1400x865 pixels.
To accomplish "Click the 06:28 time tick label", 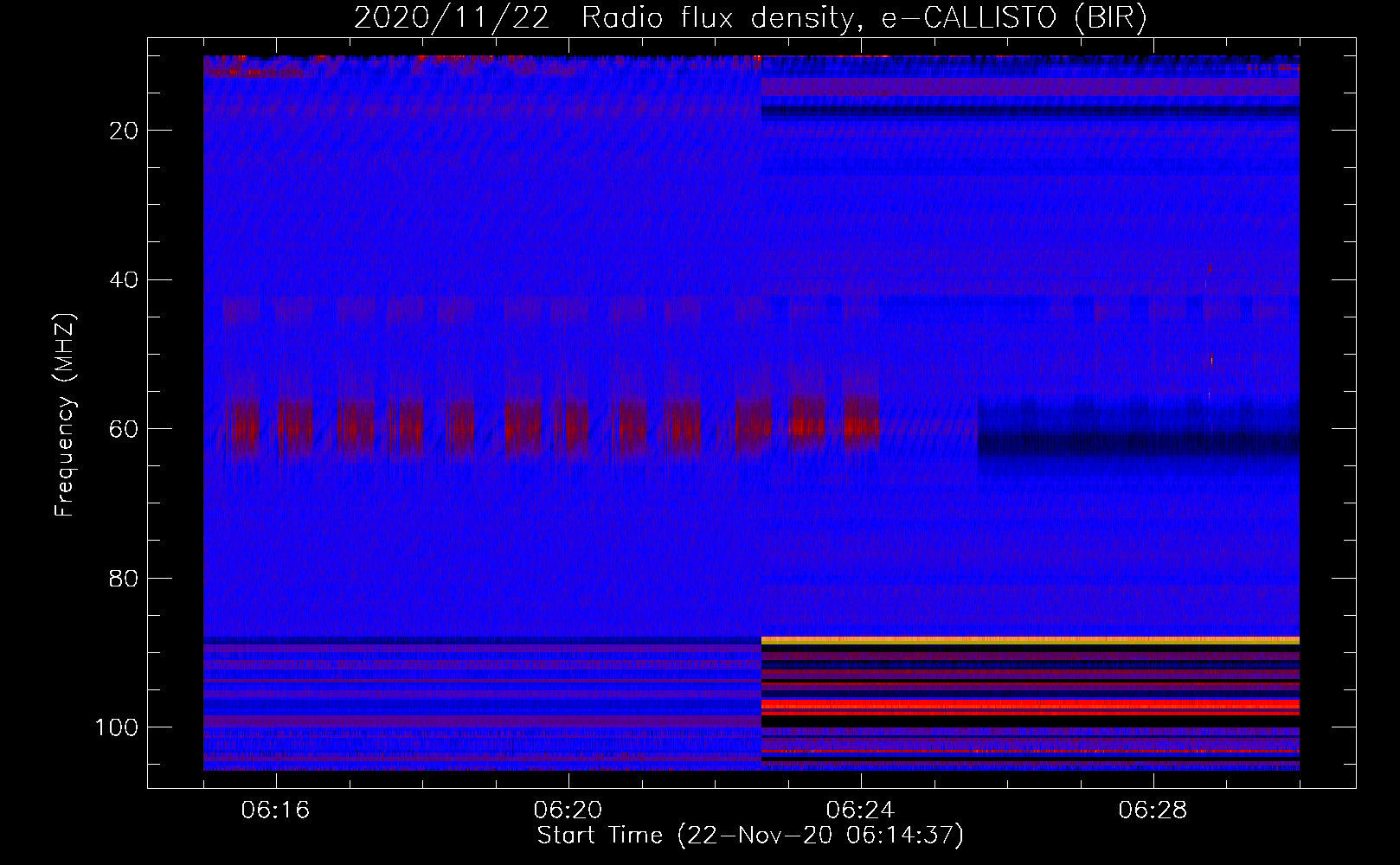I will point(1153,810).
